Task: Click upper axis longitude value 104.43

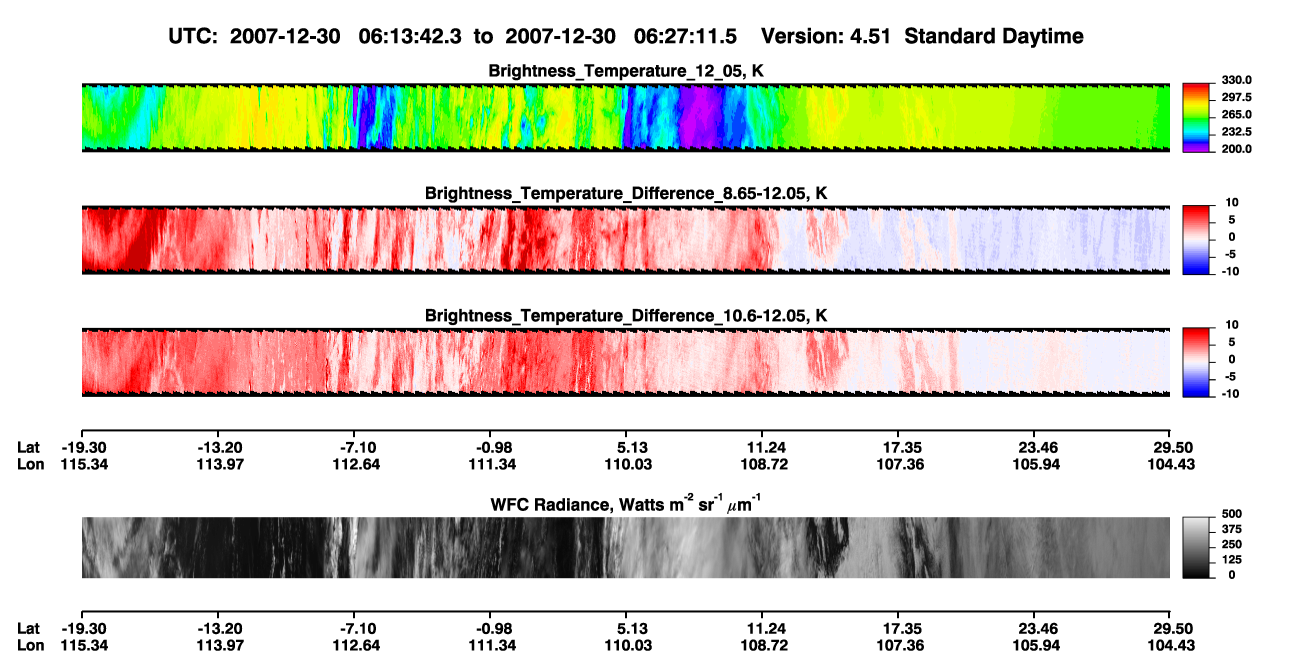Action: pyautogui.click(x=1171, y=464)
